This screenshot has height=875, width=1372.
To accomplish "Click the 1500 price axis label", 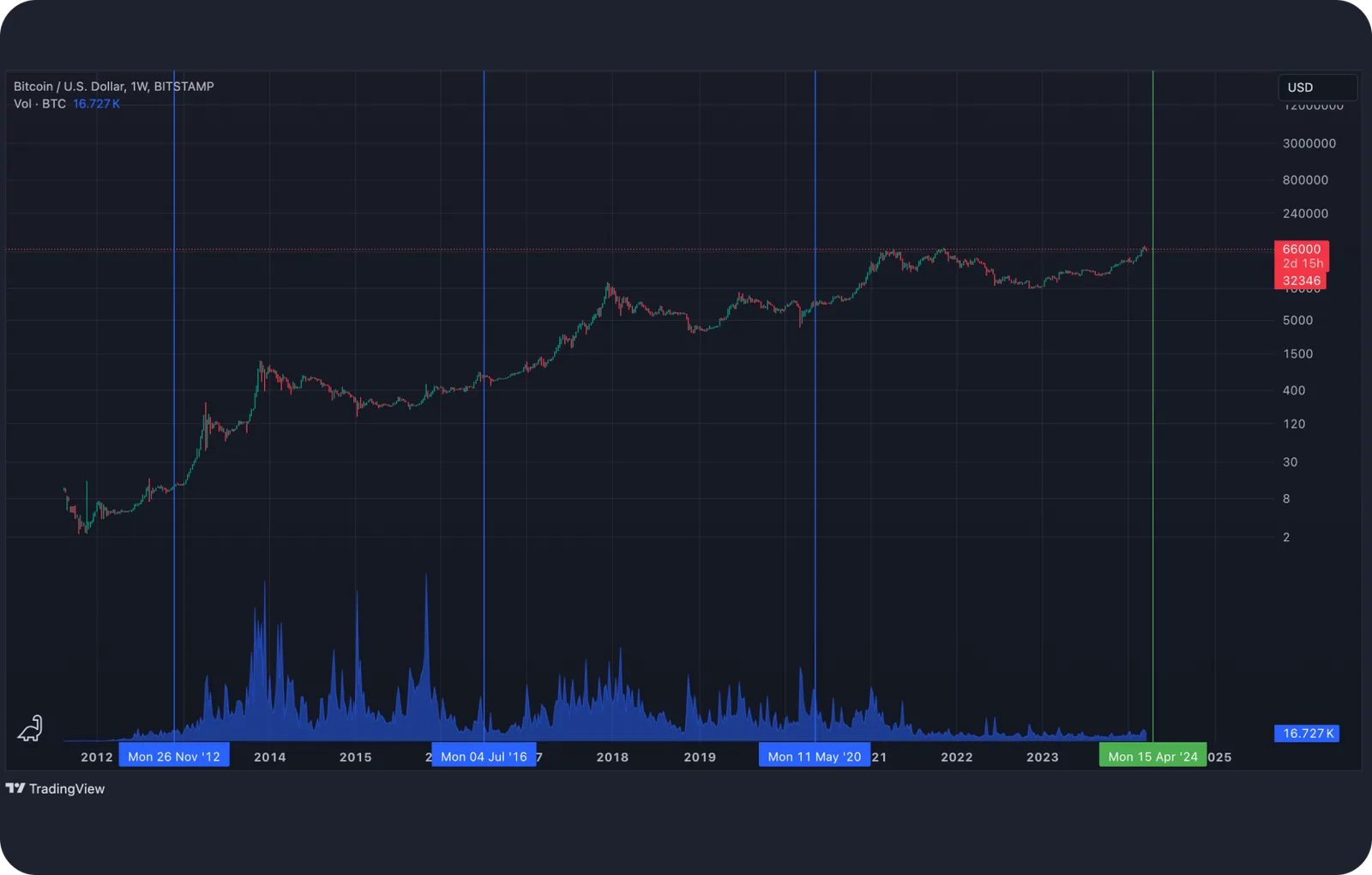I will click(1297, 353).
